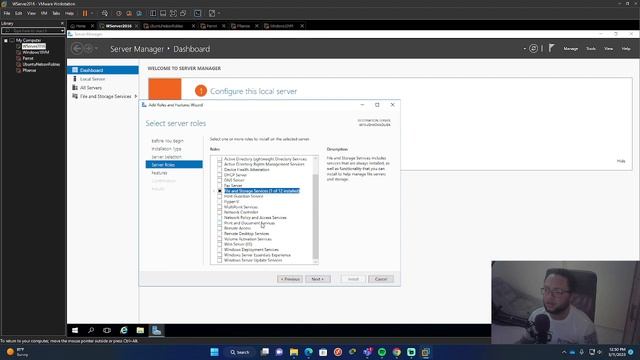Click Server Manager icon in guest taskbar

point(156,330)
